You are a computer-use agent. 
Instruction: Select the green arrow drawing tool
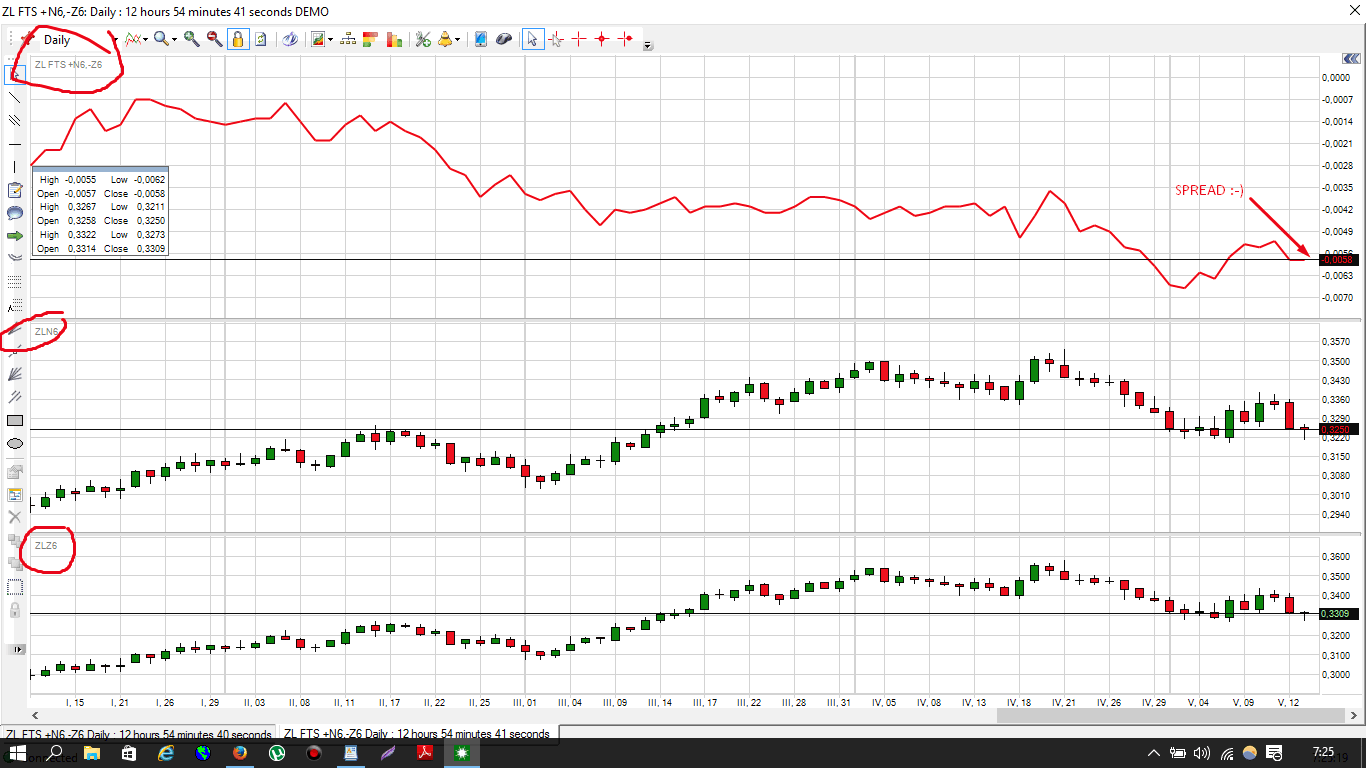pos(15,236)
